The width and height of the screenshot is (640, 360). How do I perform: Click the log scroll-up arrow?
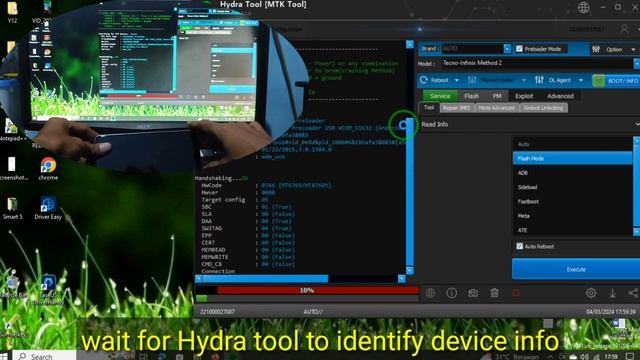410,44
